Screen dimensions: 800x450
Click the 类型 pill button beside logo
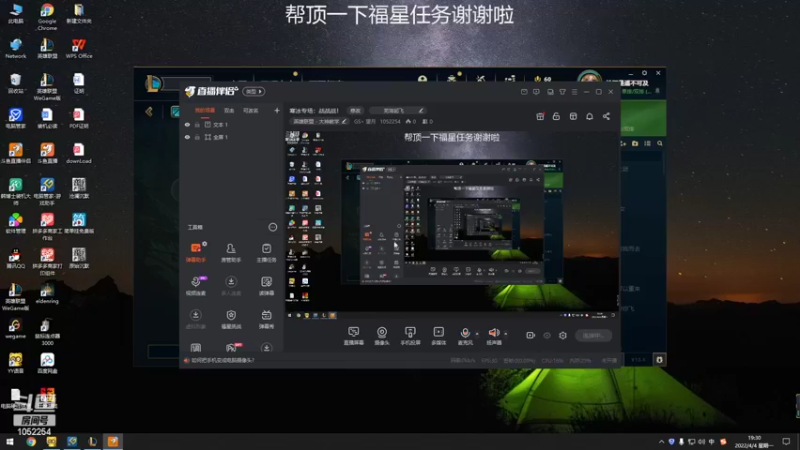[x=254, y=91]
